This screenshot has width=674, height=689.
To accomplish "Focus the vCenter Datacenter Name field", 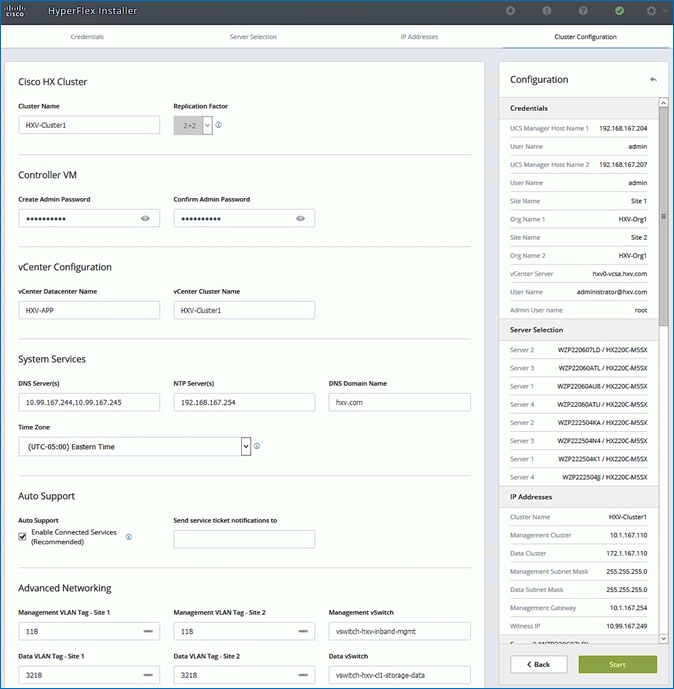I will (89, 310).
